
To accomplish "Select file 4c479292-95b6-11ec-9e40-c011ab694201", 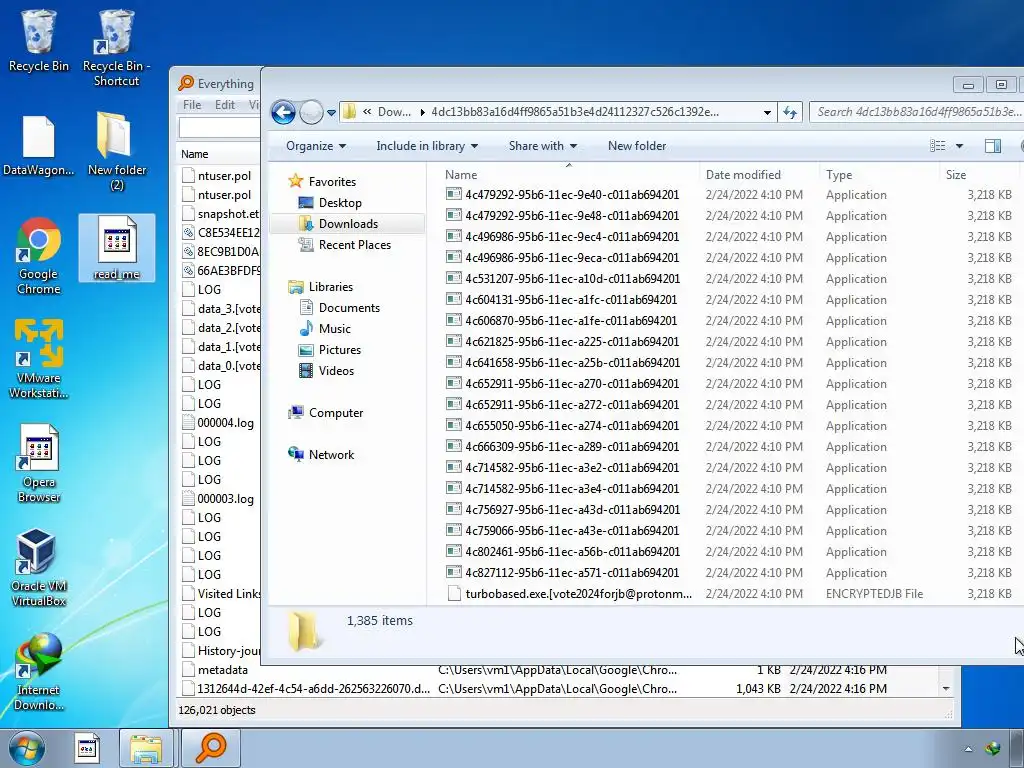I will pyautogui.click(x=572, y=195).
